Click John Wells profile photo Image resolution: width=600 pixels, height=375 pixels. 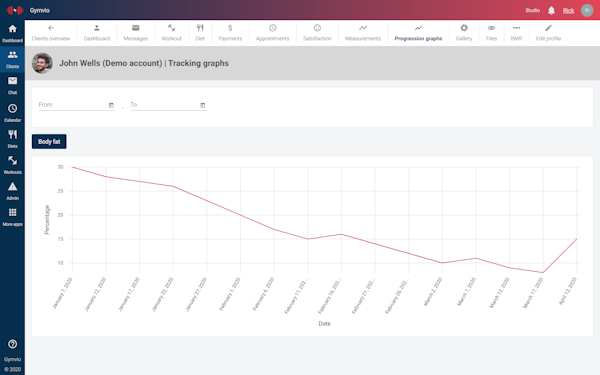[x=42, y=63]
